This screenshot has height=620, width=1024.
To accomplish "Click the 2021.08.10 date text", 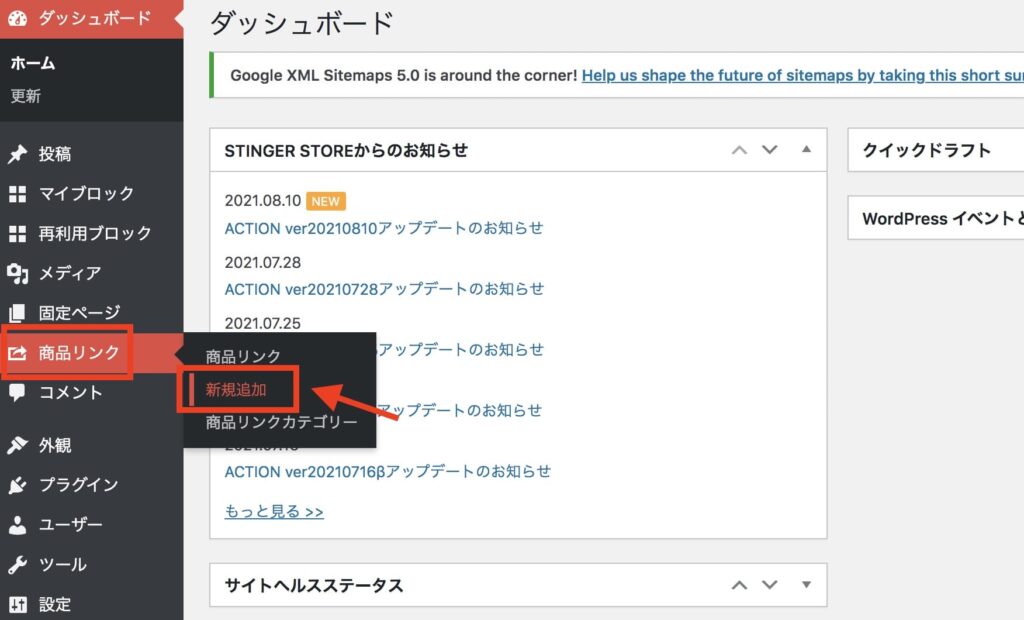I will (x=263, y=201).
